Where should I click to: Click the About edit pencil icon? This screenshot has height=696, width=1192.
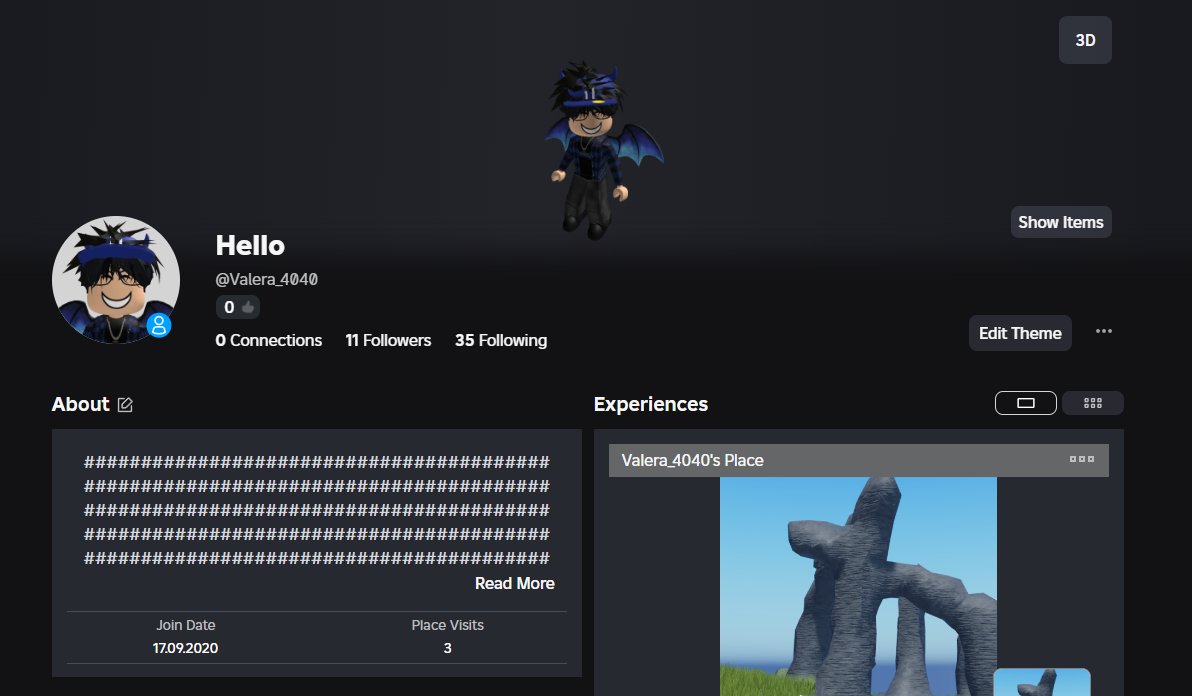pyautogui.click(x=125, y=405)
